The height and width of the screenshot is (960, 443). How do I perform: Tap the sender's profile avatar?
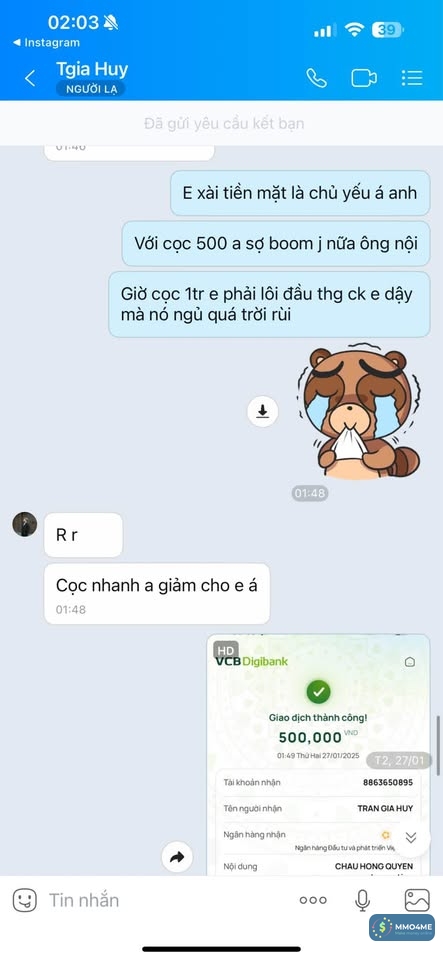pos(25,525)
